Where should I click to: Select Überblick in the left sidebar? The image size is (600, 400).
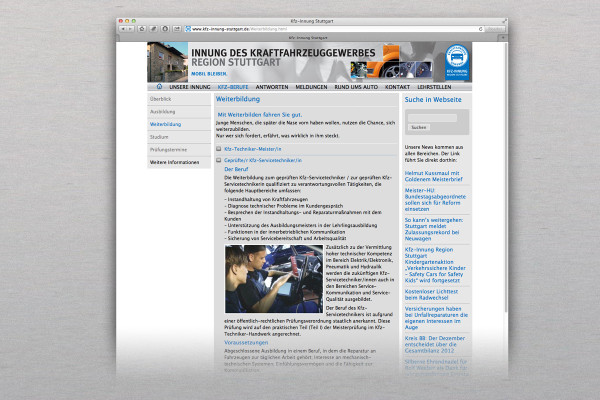point(179,99)
